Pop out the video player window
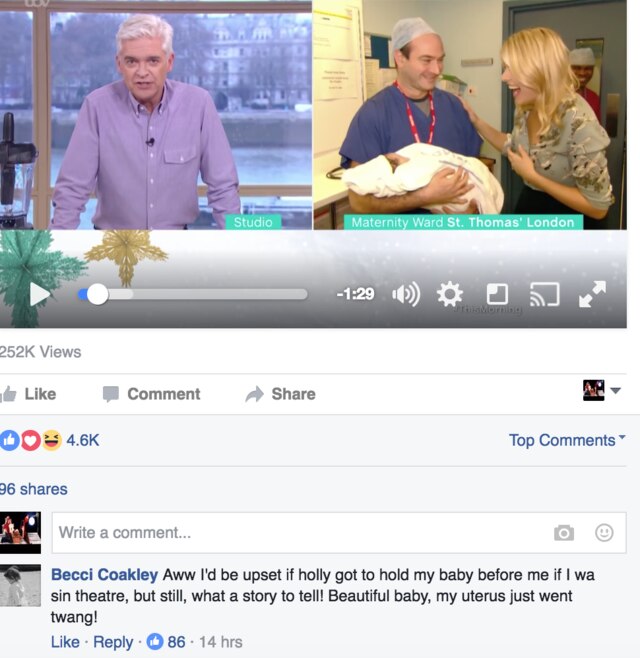The width and height of the screenshot is (640, 658). tap(497, 294)
